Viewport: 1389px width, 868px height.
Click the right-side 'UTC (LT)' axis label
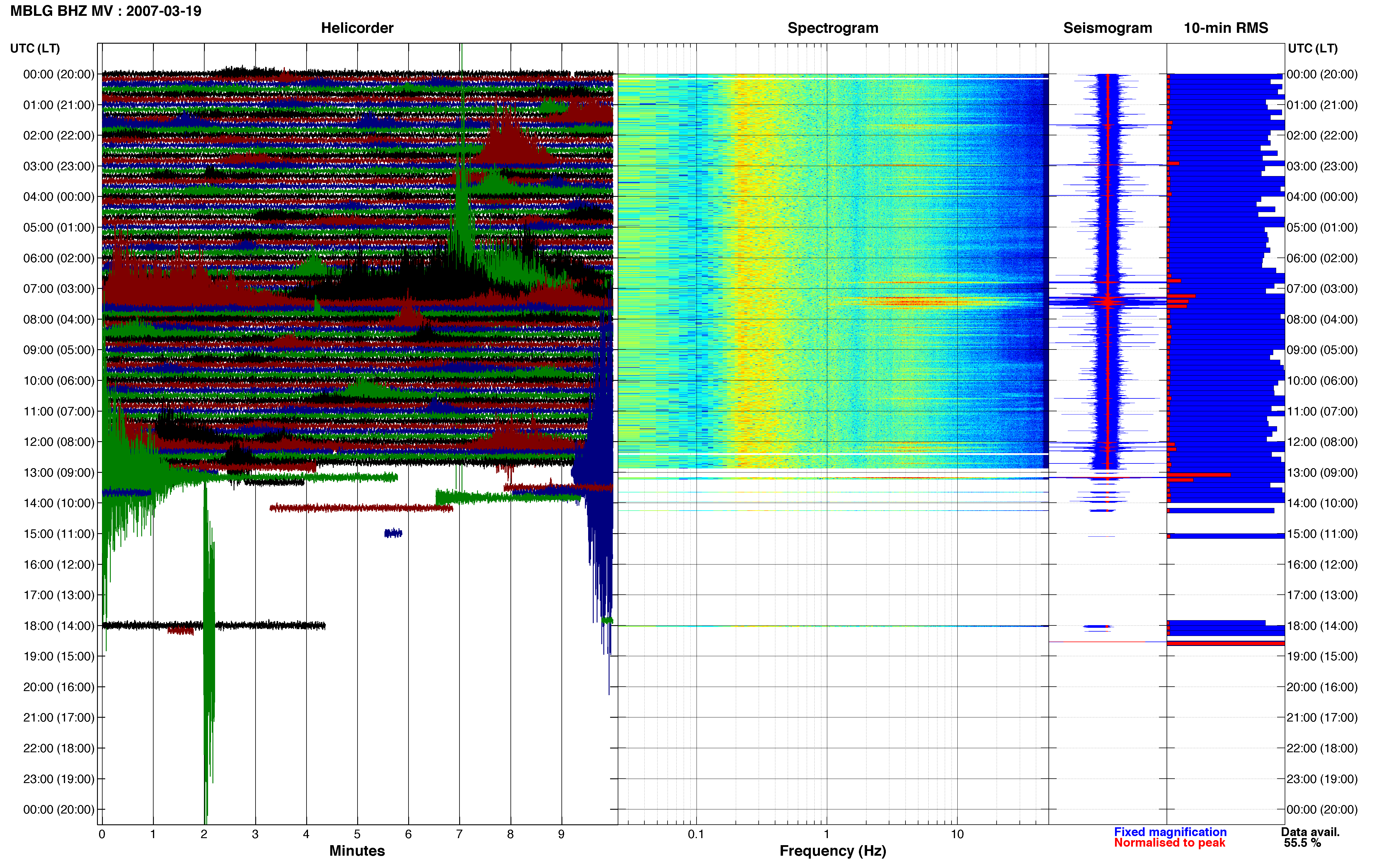pyautogui.click(x=1313, y=48)
